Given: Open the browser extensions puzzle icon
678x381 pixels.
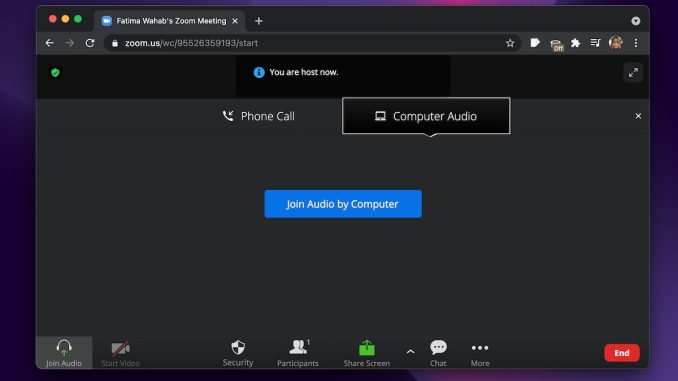Looking at the screenshot, I should click(576, 43).
